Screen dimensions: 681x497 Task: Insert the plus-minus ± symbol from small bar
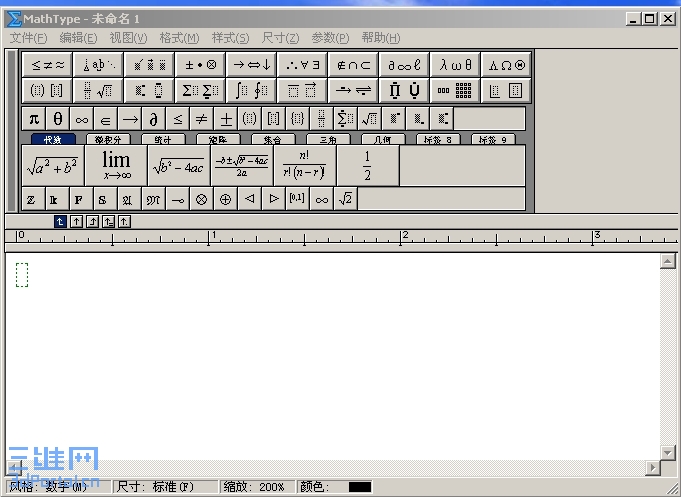[x=225, y=119]
